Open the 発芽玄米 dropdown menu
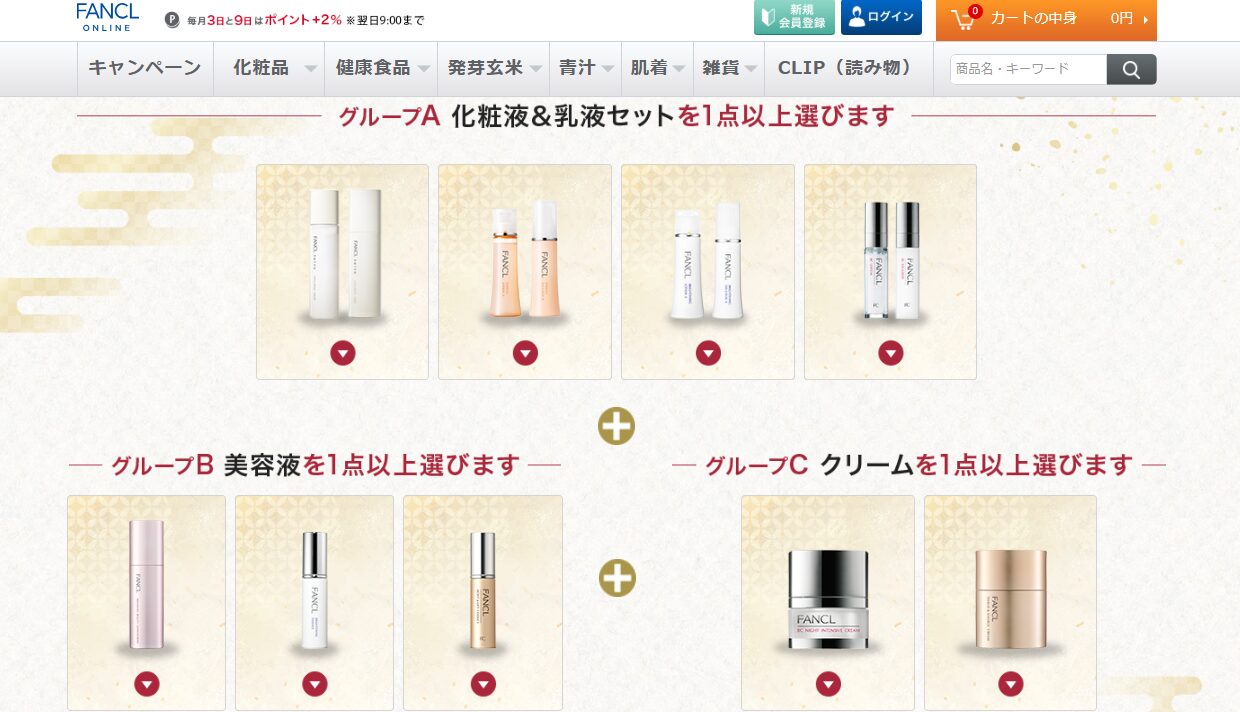The height and width of the screenshot is (712, 1240). 494,68
